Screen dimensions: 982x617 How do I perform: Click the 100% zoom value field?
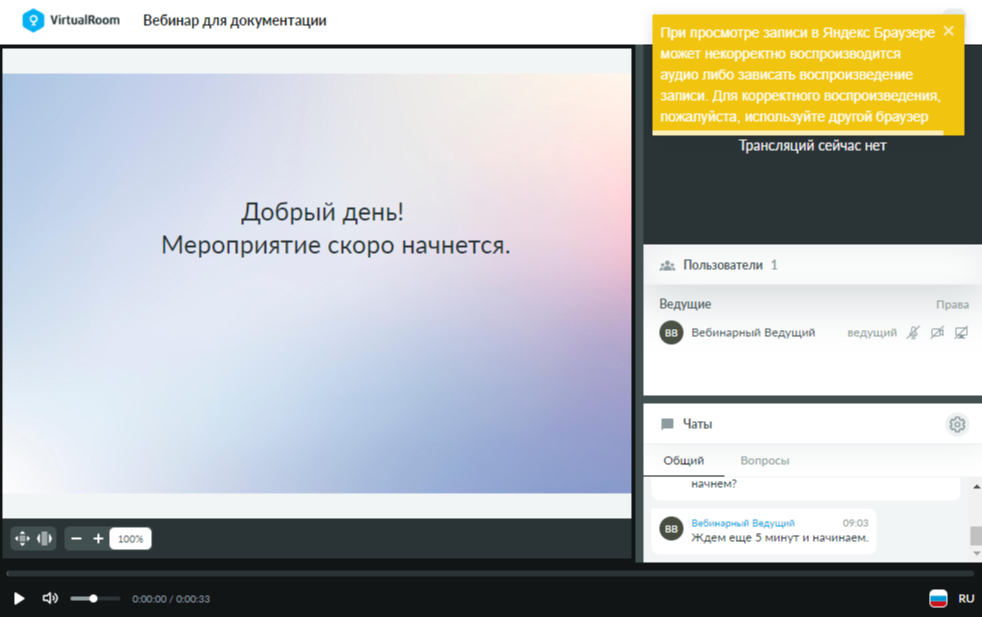(130, 539)
